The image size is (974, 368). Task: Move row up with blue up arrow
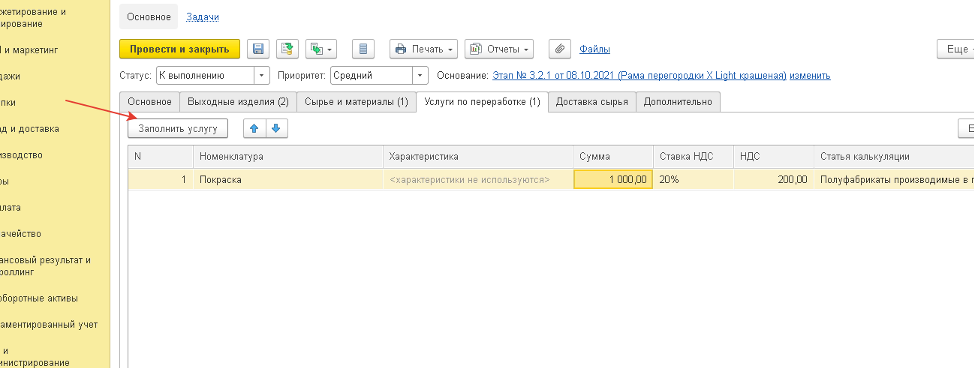[x=254, y=129]
